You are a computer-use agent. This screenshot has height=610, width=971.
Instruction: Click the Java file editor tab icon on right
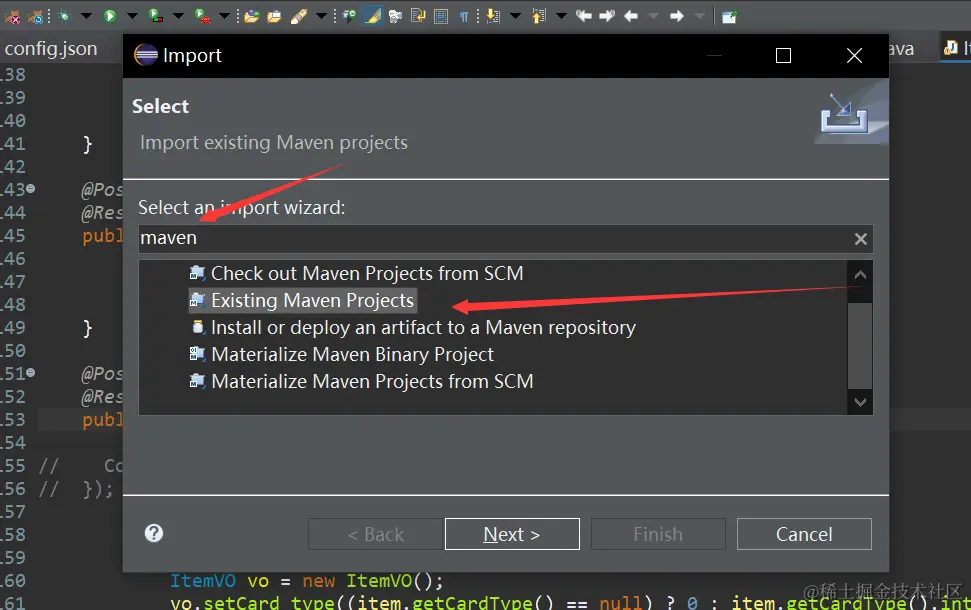951,48
